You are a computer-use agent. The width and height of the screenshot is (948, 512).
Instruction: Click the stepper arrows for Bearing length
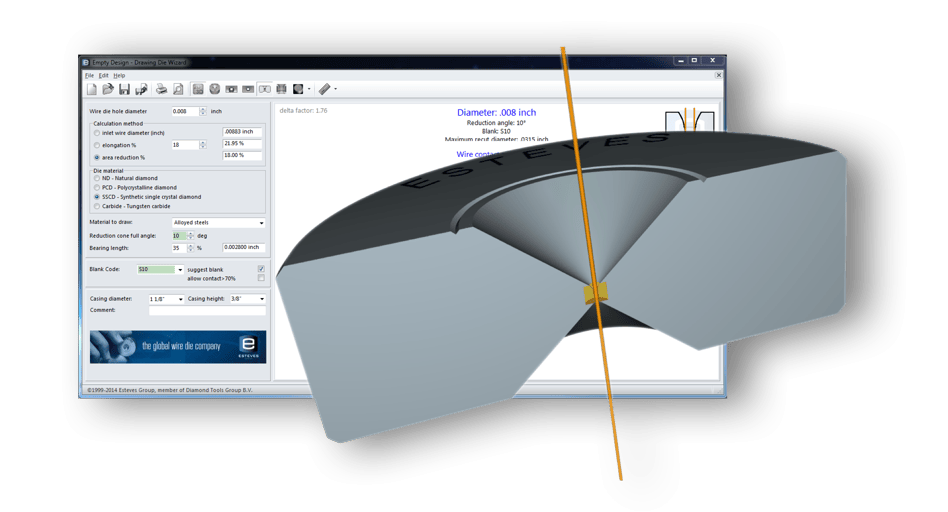click(x=191, y=248)
